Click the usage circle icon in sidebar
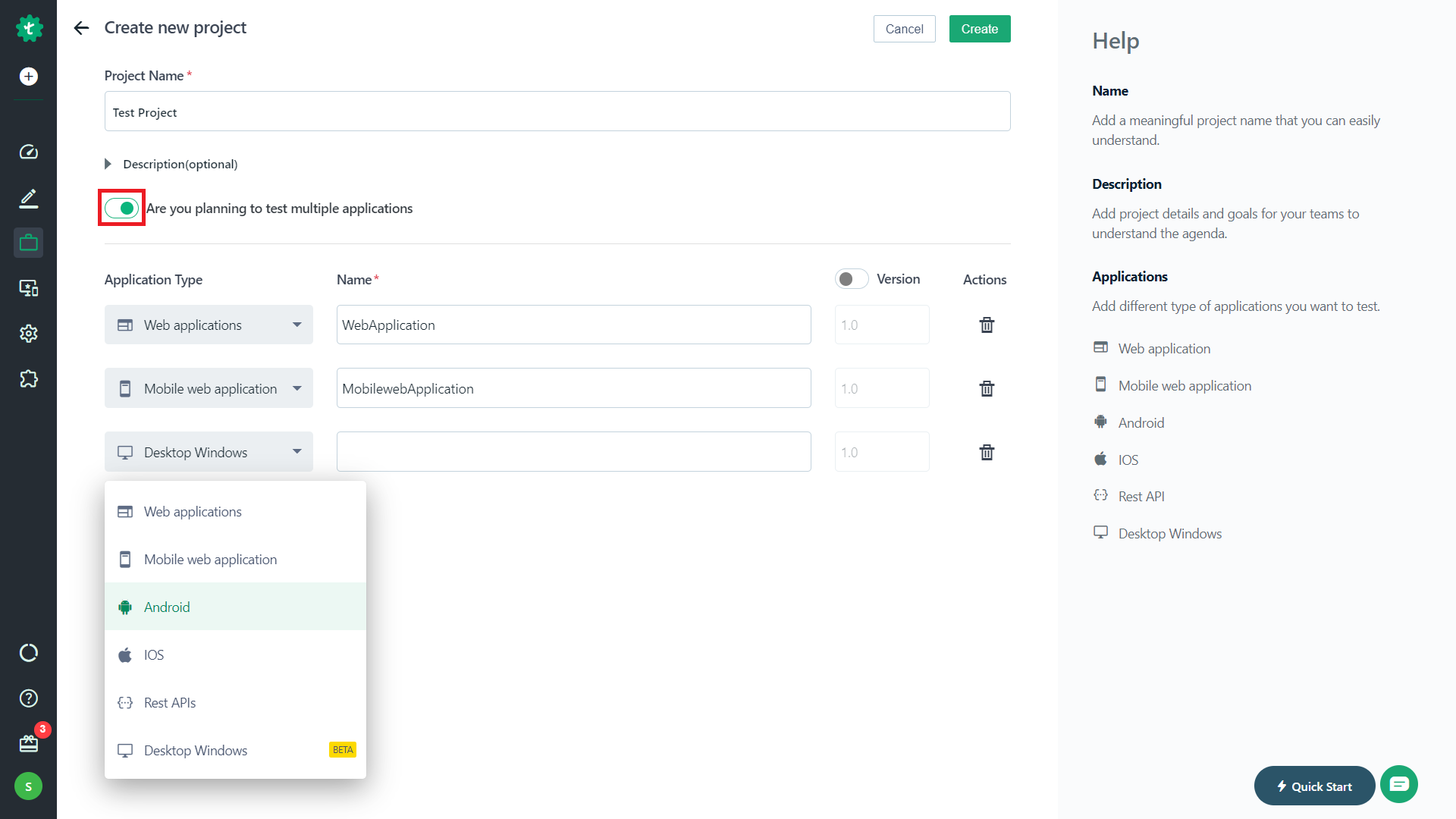 click(29, 653)
